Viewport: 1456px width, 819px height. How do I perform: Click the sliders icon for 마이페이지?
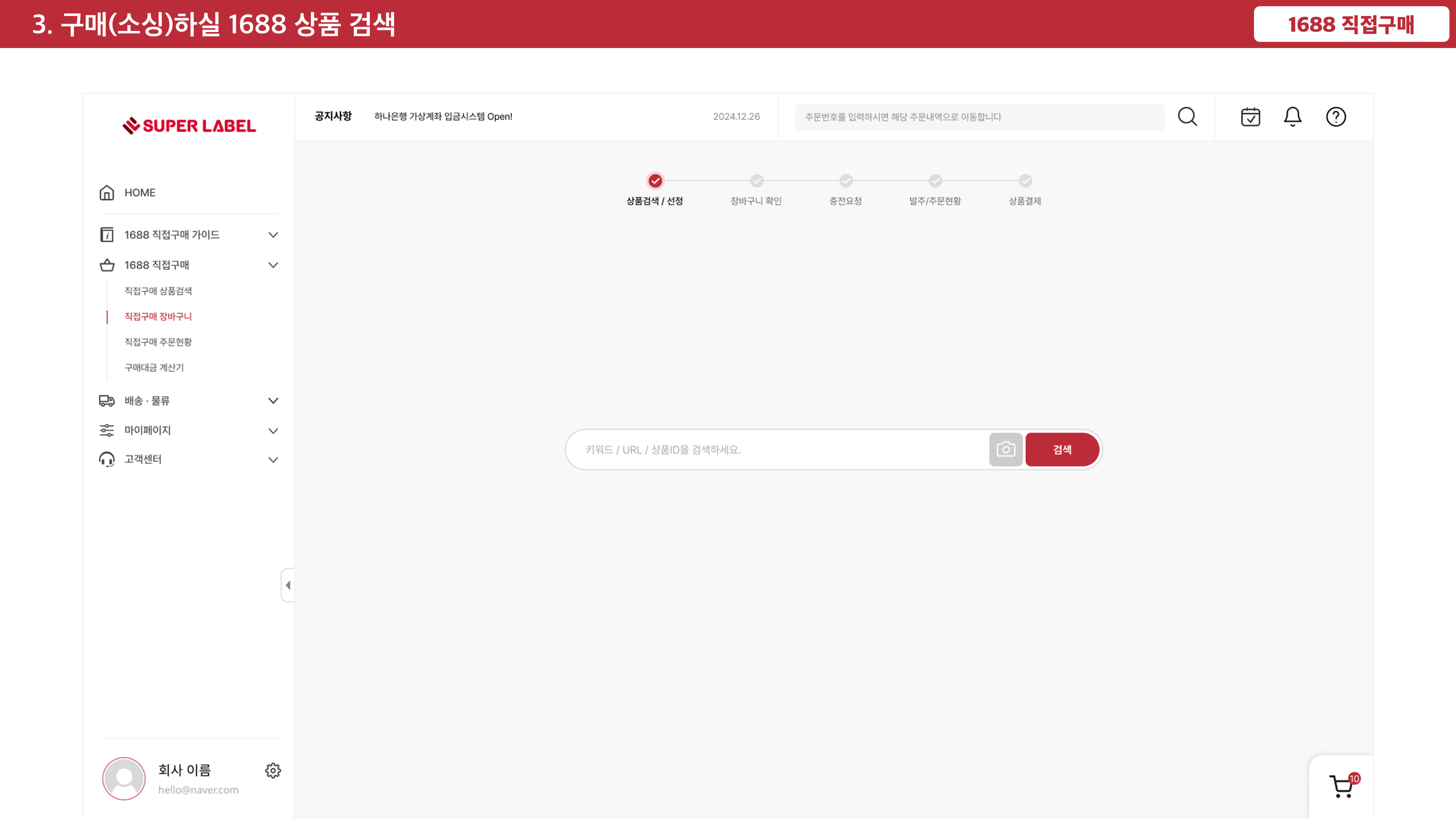(x=107, y=430)
